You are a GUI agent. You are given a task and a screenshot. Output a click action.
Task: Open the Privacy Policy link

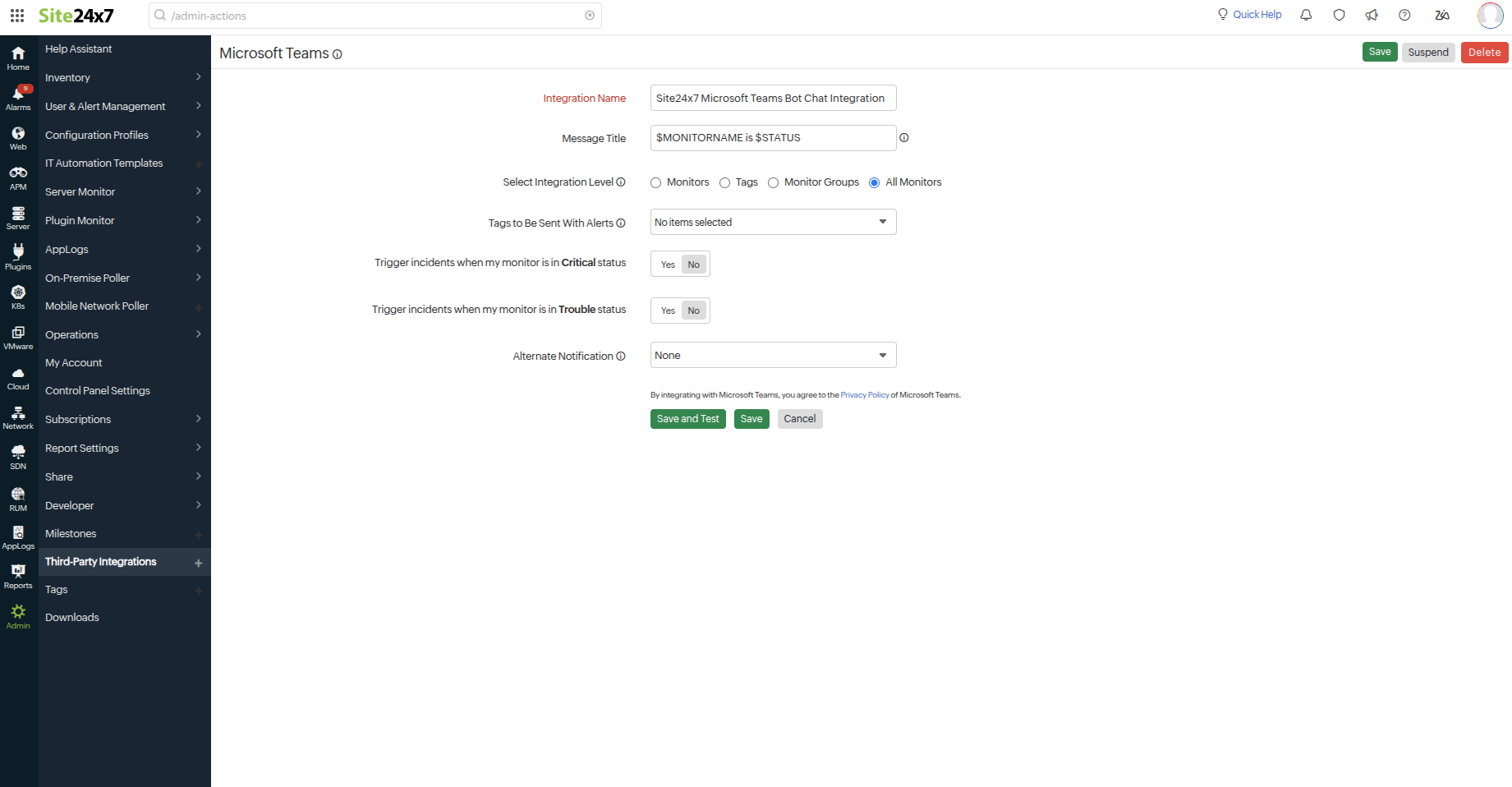(x=864, y=394)
